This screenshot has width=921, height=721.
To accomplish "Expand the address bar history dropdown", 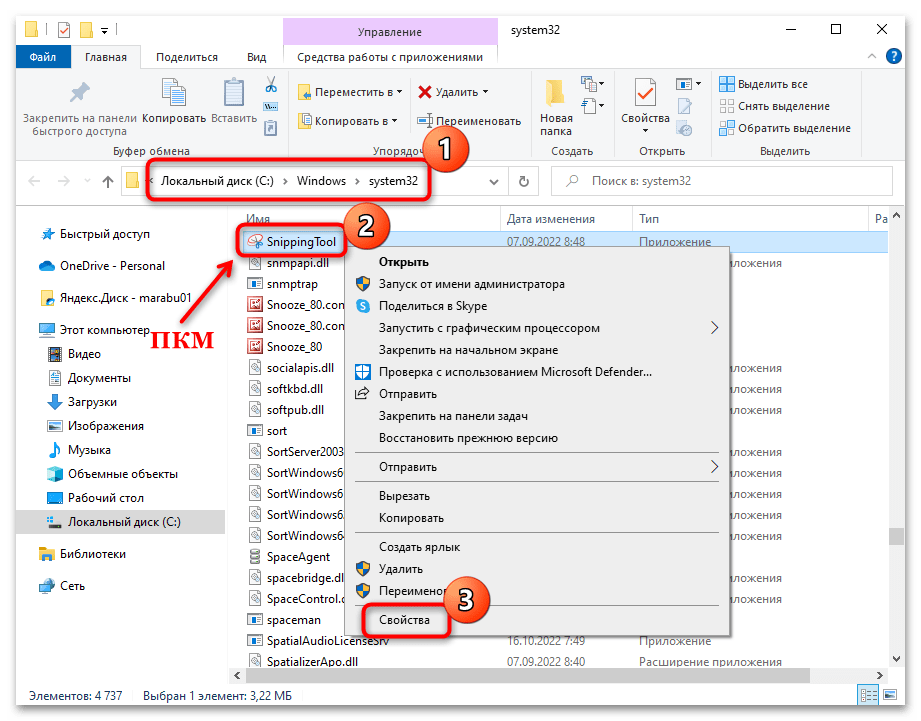I will pos(493,181).
